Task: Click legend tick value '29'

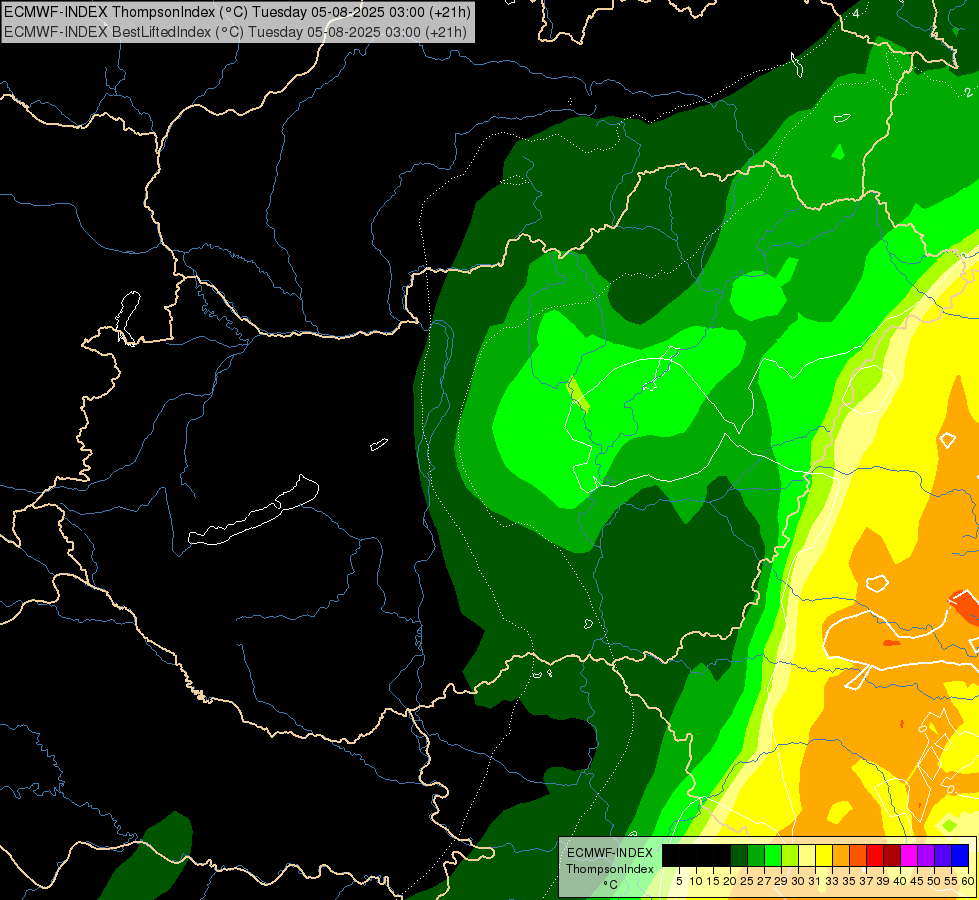Action: (x=781, y=881)
